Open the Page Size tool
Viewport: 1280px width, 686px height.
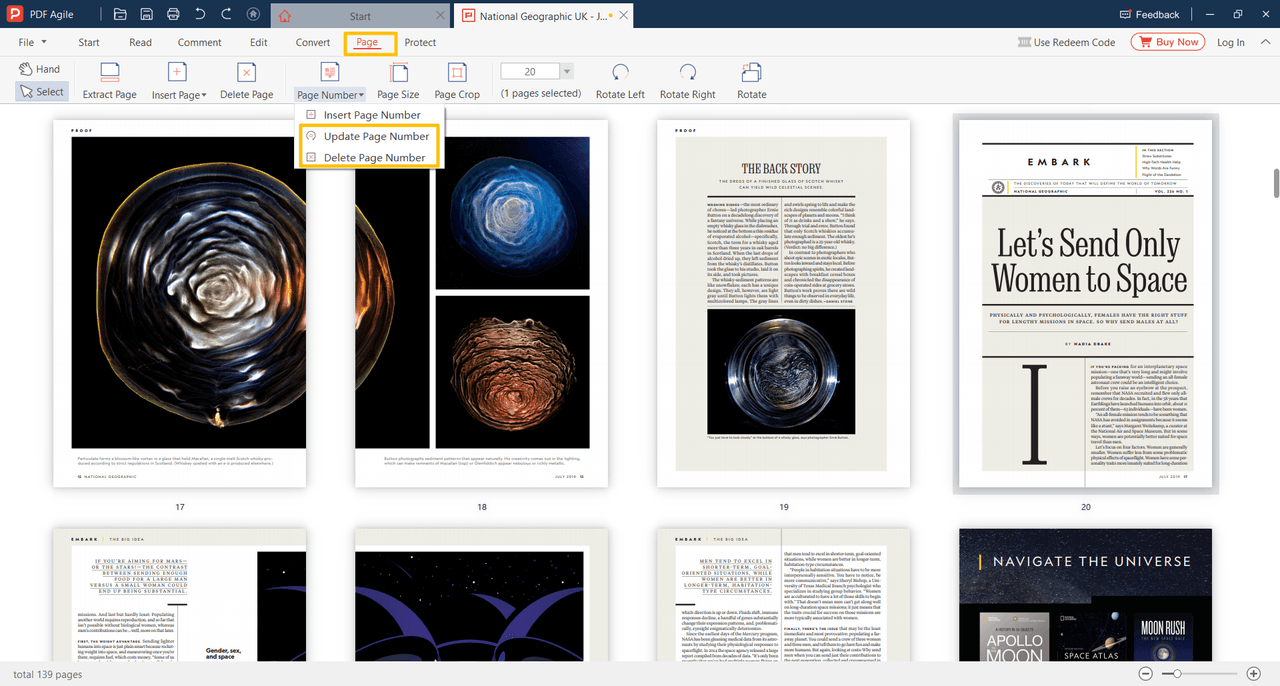tap(398, 73)
